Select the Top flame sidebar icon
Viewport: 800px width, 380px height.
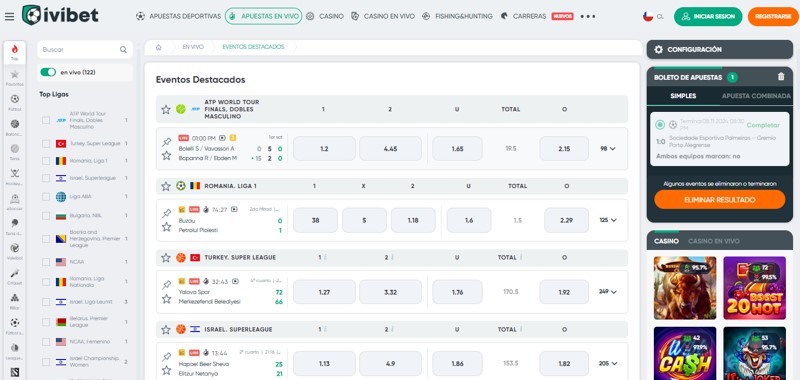pyautogui.click(x=14, y=52)
